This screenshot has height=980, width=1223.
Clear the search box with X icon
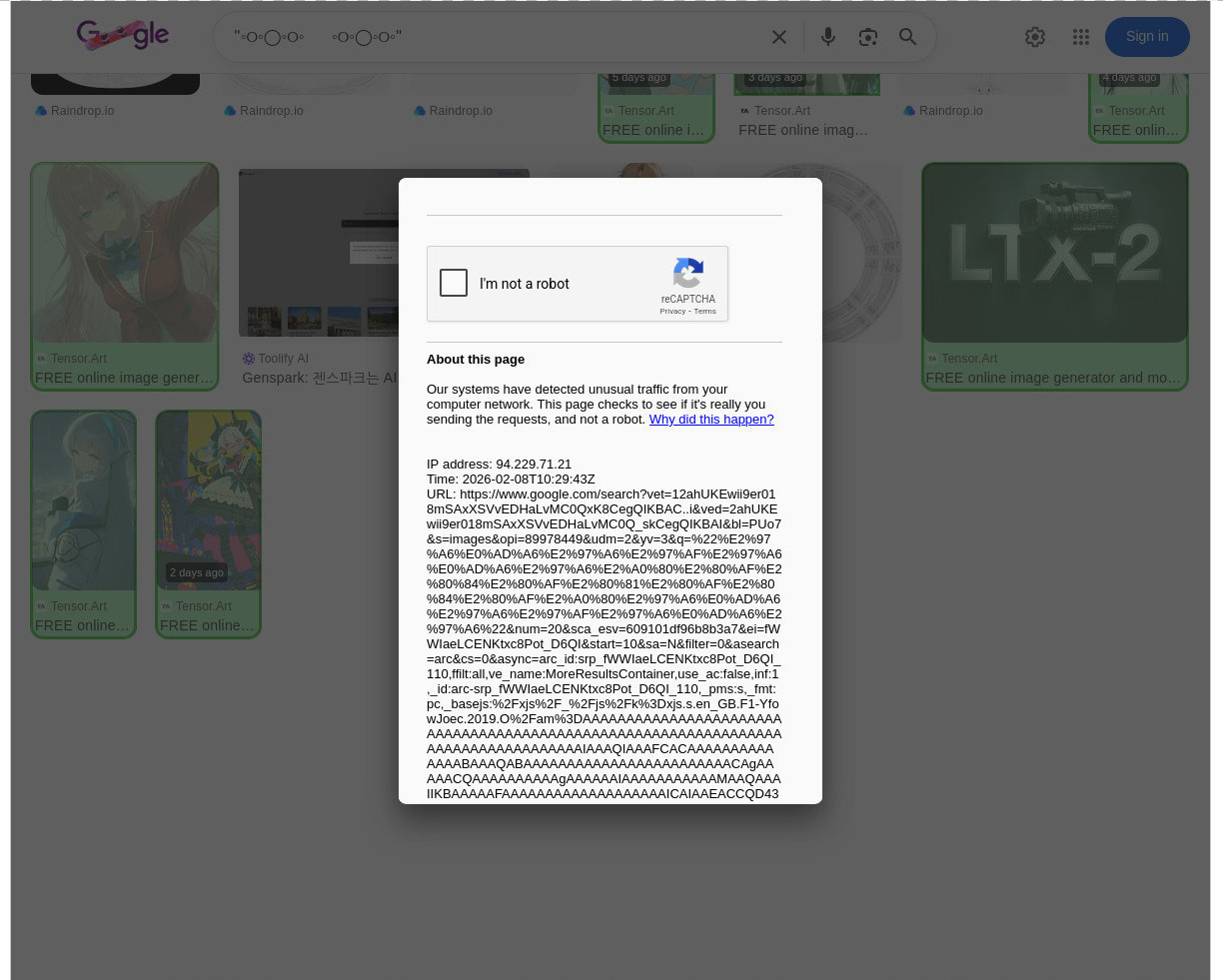point(779,37)
